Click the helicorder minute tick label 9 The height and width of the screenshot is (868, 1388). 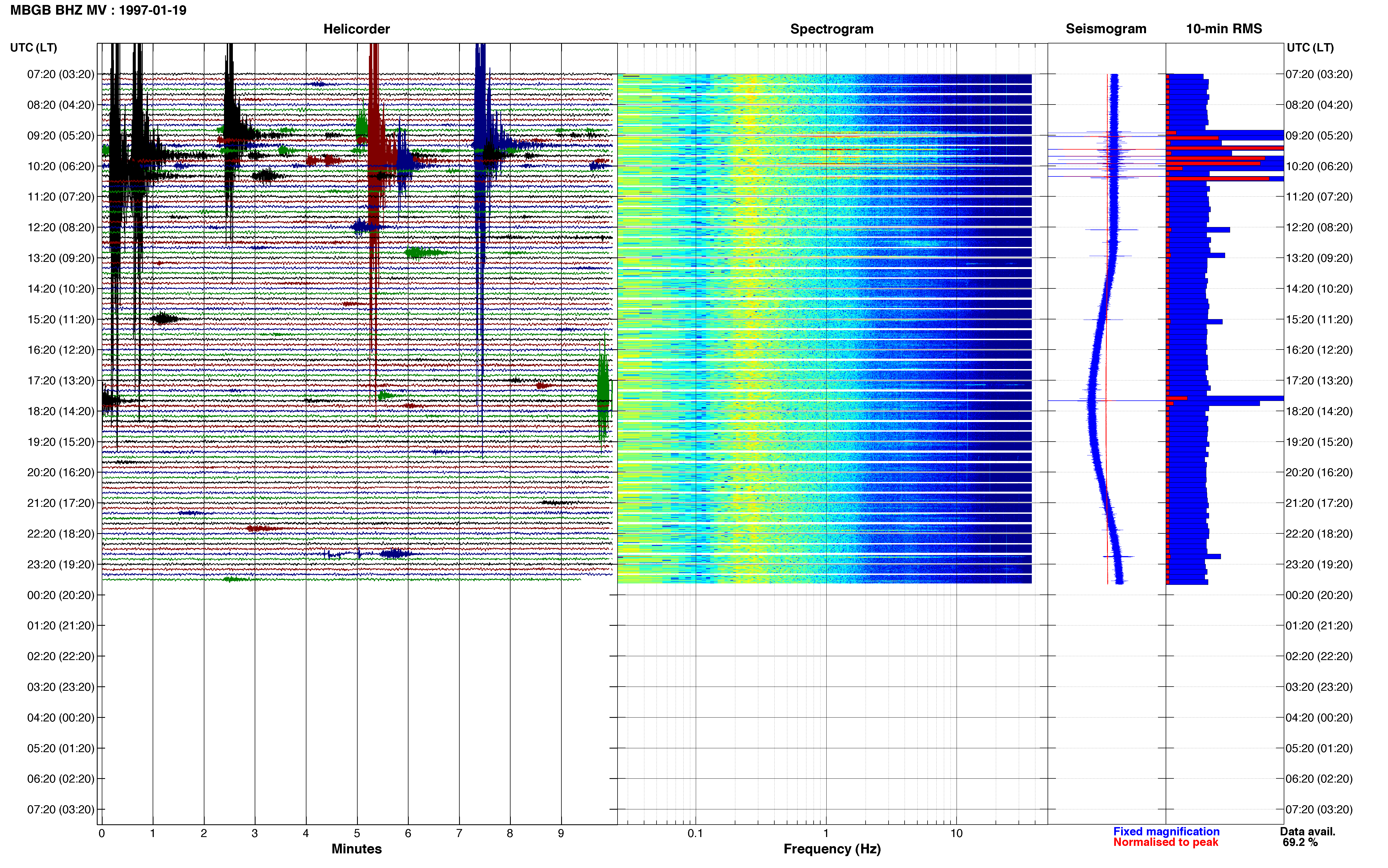pyautogui.click(x=561, y=833)
